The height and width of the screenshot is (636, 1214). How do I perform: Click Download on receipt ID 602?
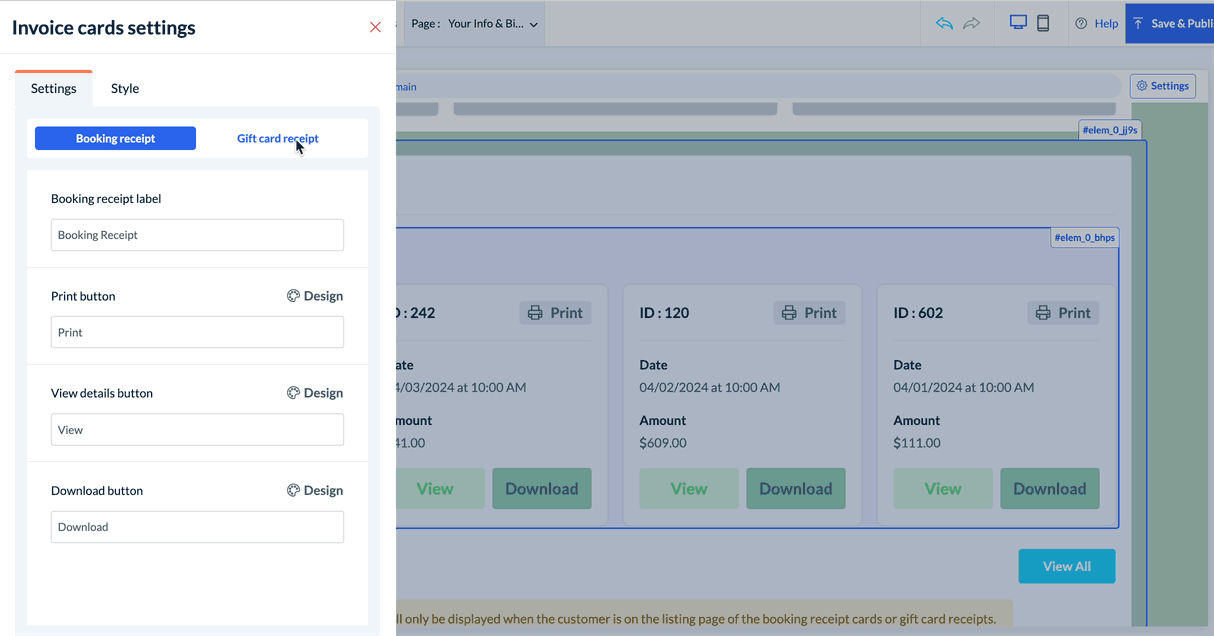click(x=1050, y=489)
